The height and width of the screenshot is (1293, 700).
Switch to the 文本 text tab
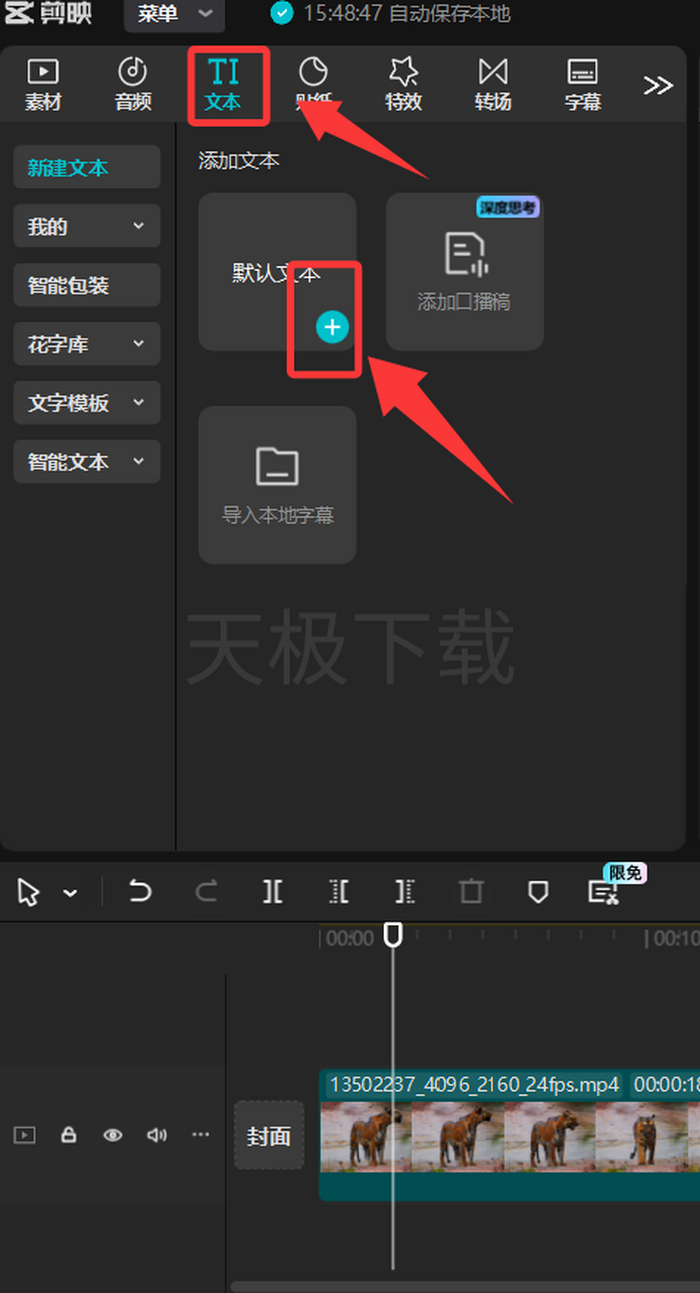(223, 84)
